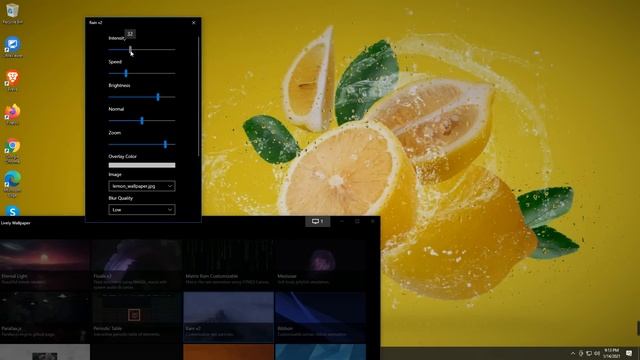Viewport: 640px width, 360px height.
Task: Select the Rain v2 wallpaper thumbnail
Action: (229, 317)
